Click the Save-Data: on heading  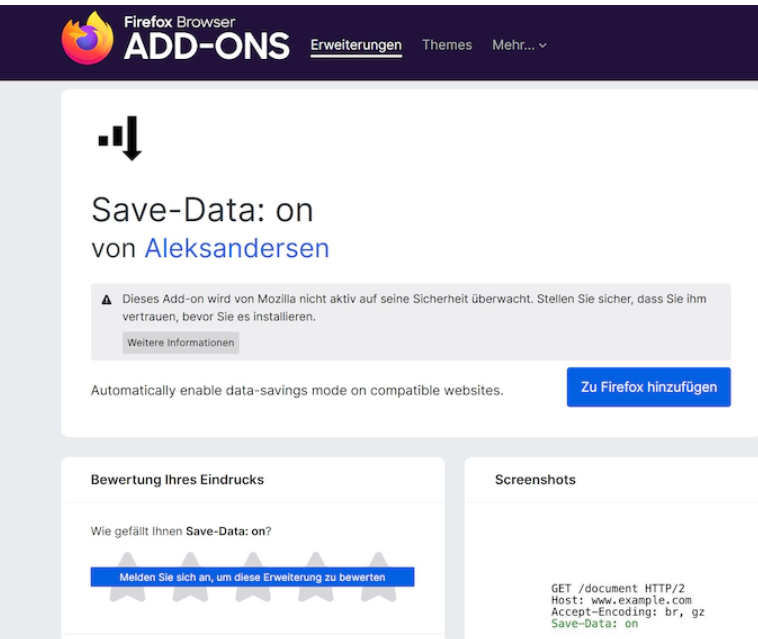coord(202,209)
